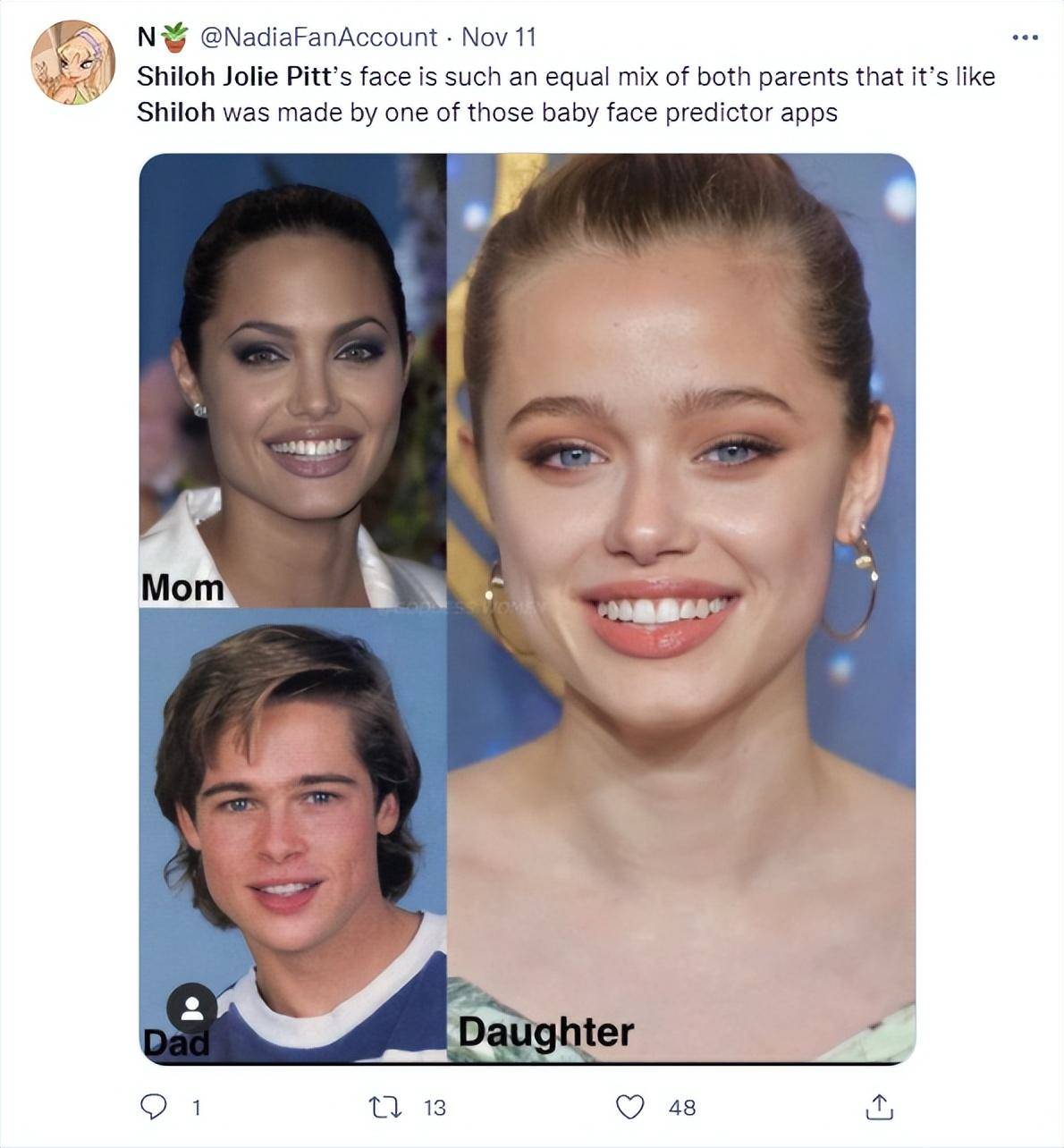This screenshot has height=1148, width=1064.
Task: Click the Daughter caption label on image
Action: 546,1033
